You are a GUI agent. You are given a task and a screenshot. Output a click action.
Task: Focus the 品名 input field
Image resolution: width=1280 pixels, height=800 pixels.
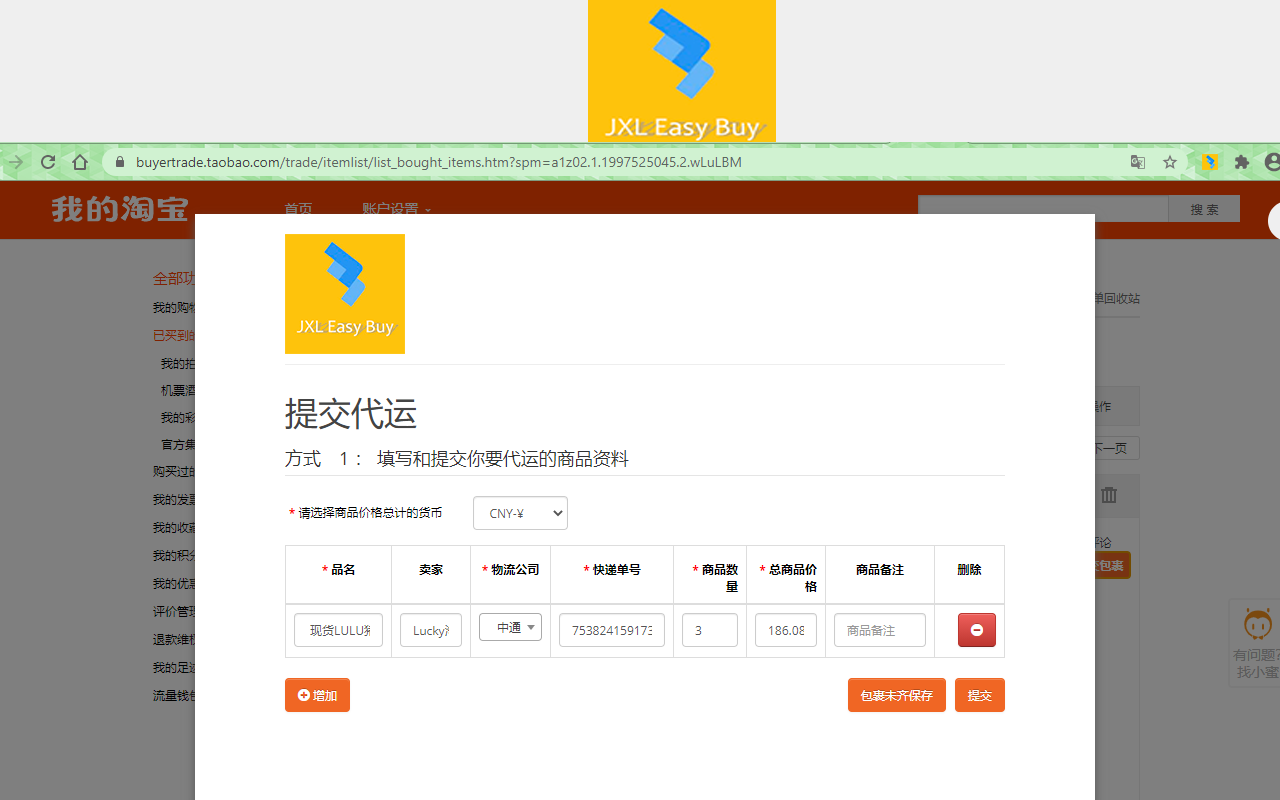(x=338, y=630)
